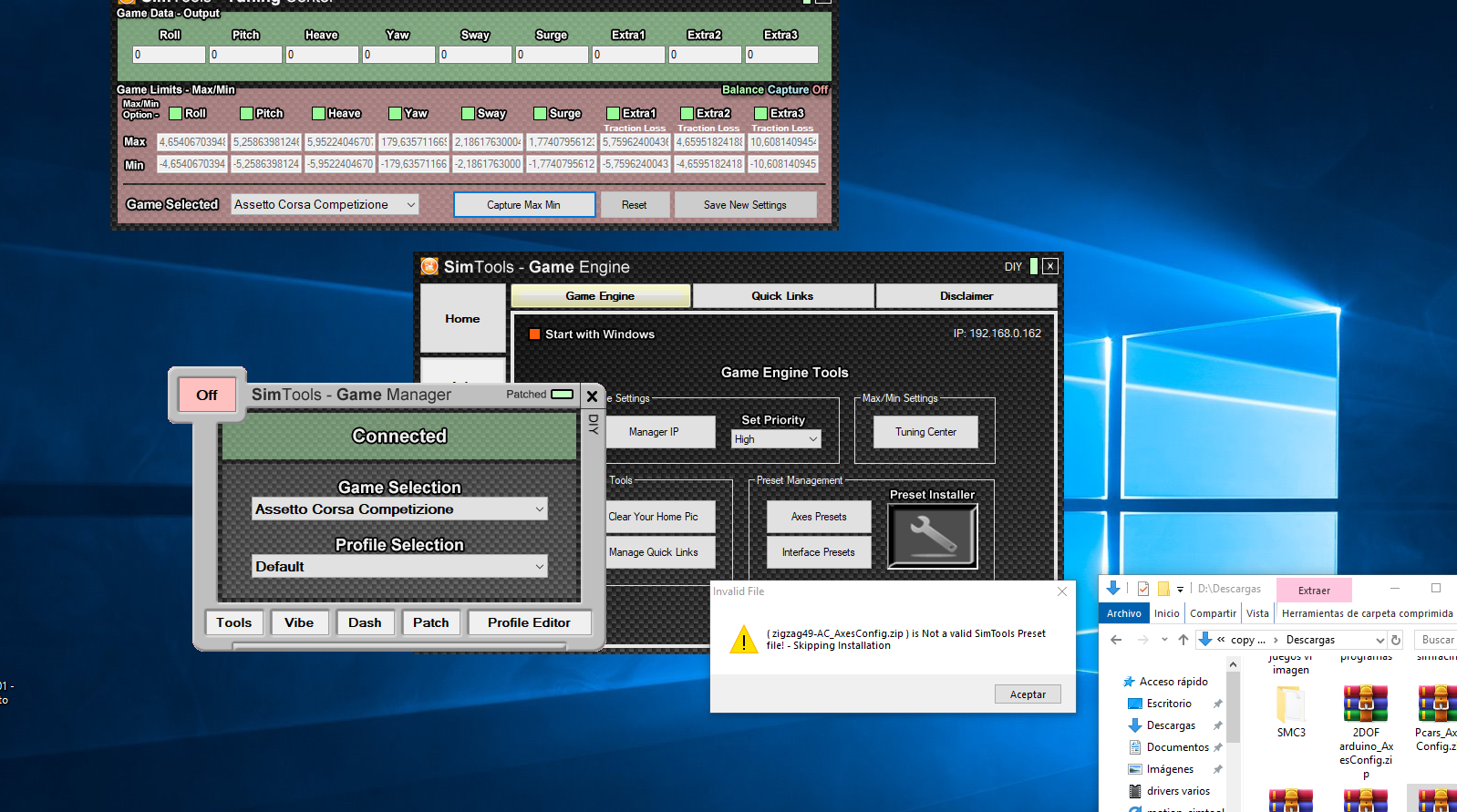Close the Invalid File dialog
The image size is (1457, 812).
[1061, 591]
